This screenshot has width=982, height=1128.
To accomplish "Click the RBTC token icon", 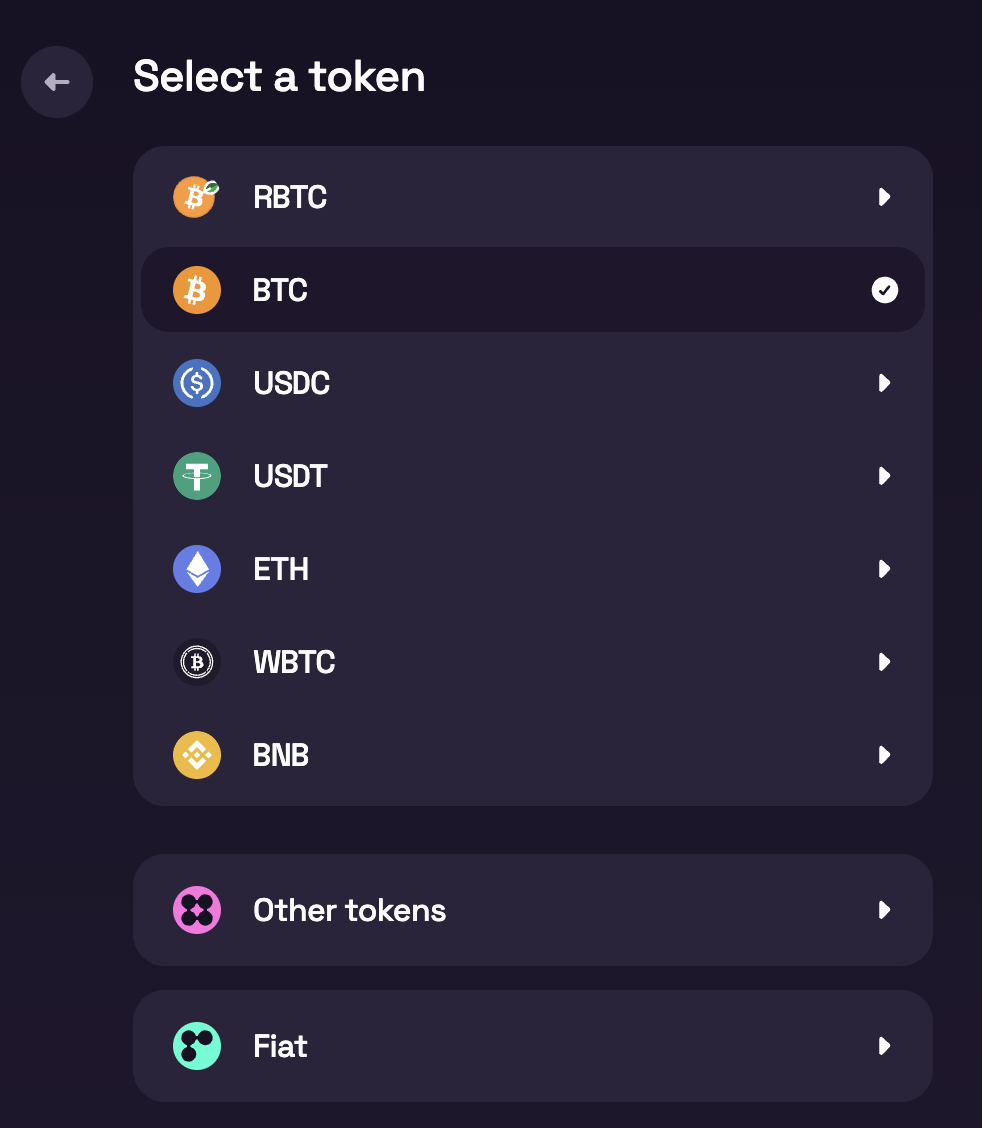I will (195, 197).
